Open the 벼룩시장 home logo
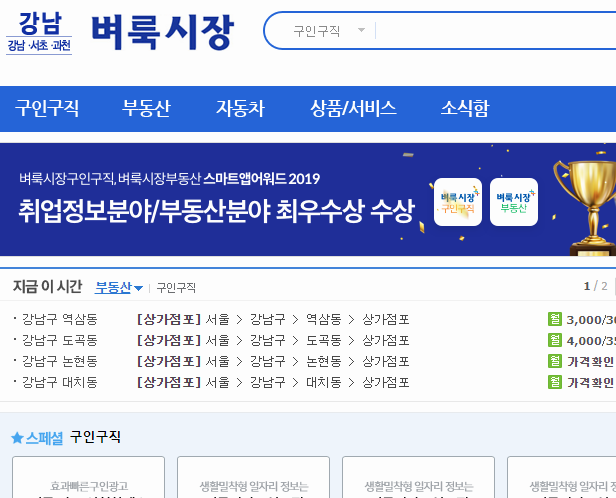616x498 pixels. (163, 33)
